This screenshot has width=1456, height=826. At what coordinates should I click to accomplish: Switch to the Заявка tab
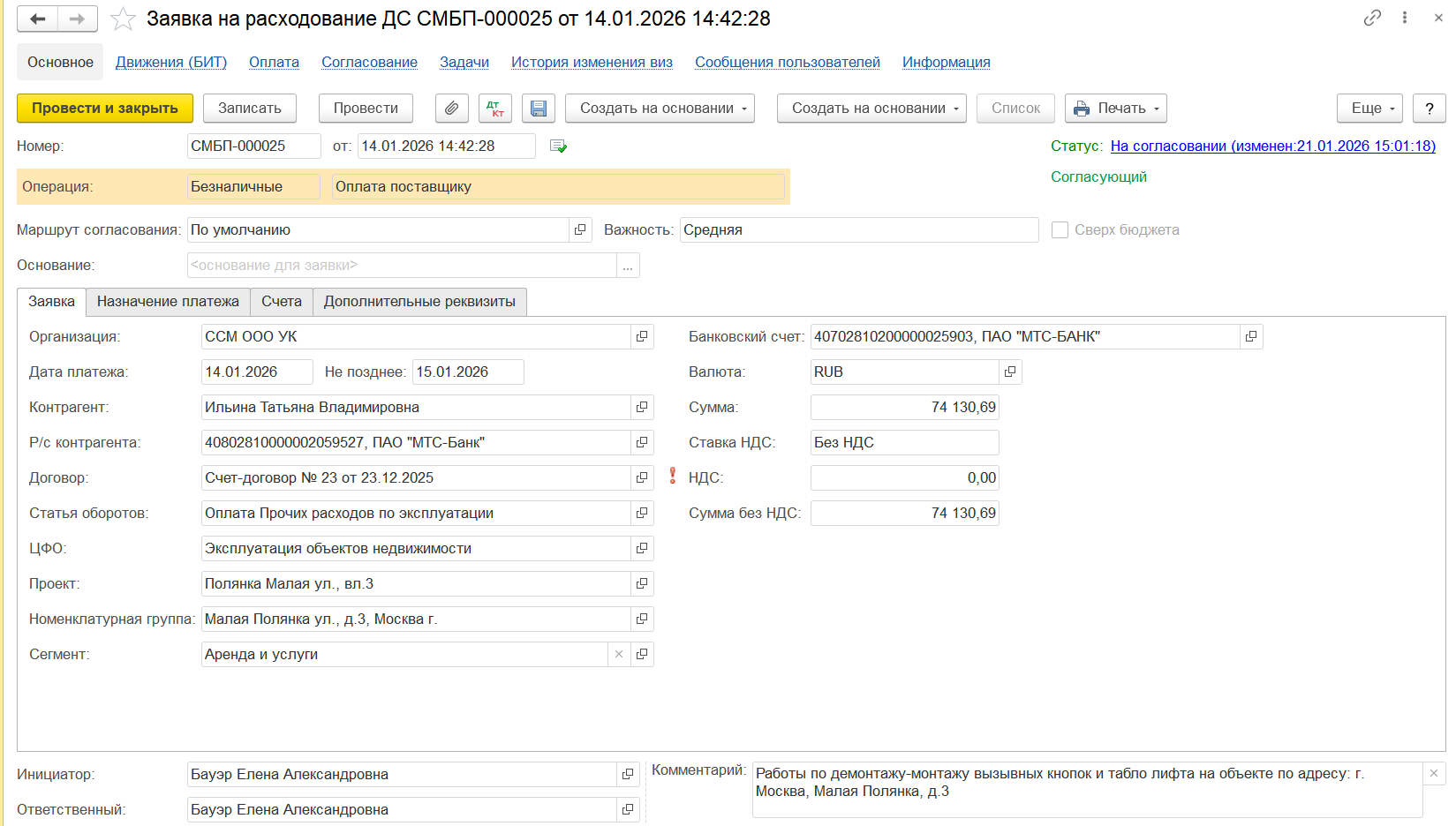tap(51, 302)
